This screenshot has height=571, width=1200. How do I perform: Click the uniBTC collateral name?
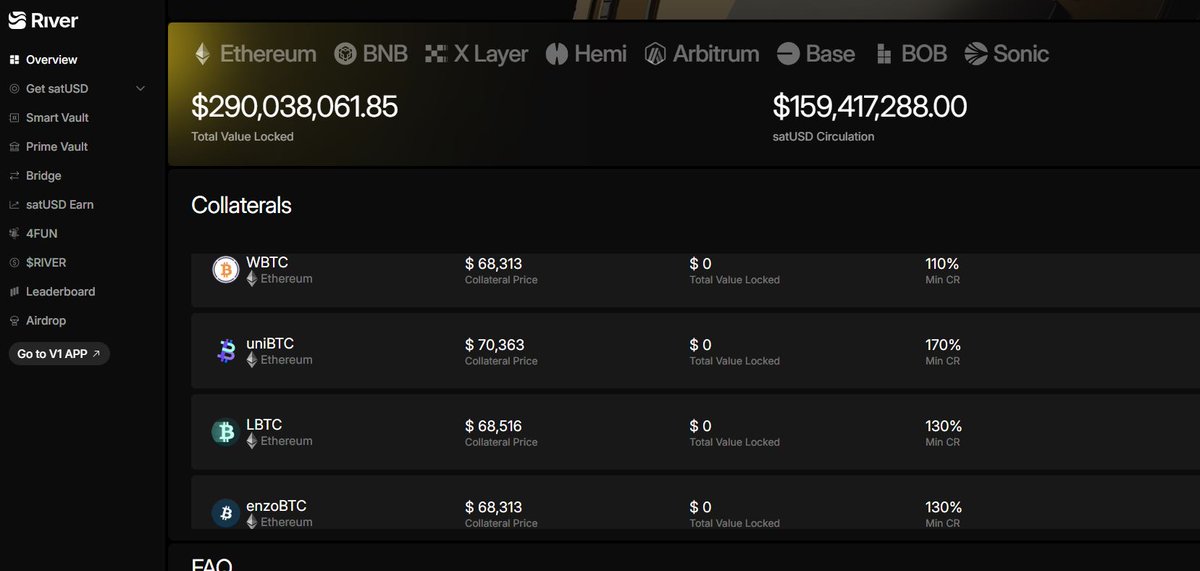pyautogui.click(x=270, y=344)
